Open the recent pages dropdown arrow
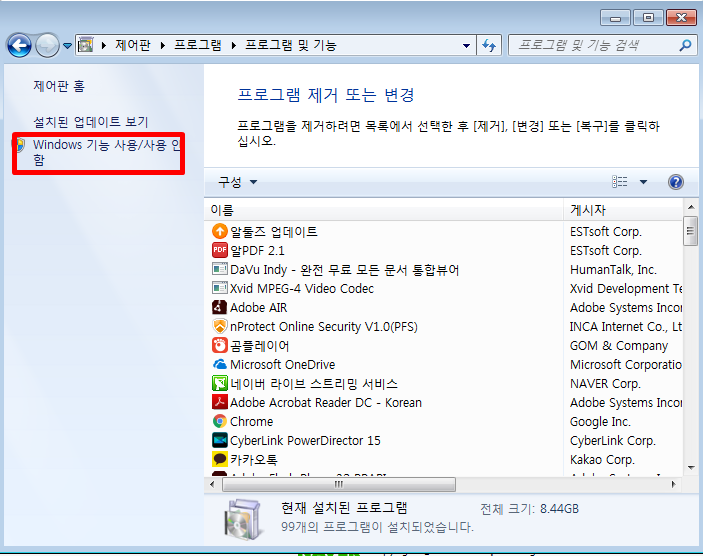This screenshot has height=556, width=703. pyautogui.click(x=67, y=45)
